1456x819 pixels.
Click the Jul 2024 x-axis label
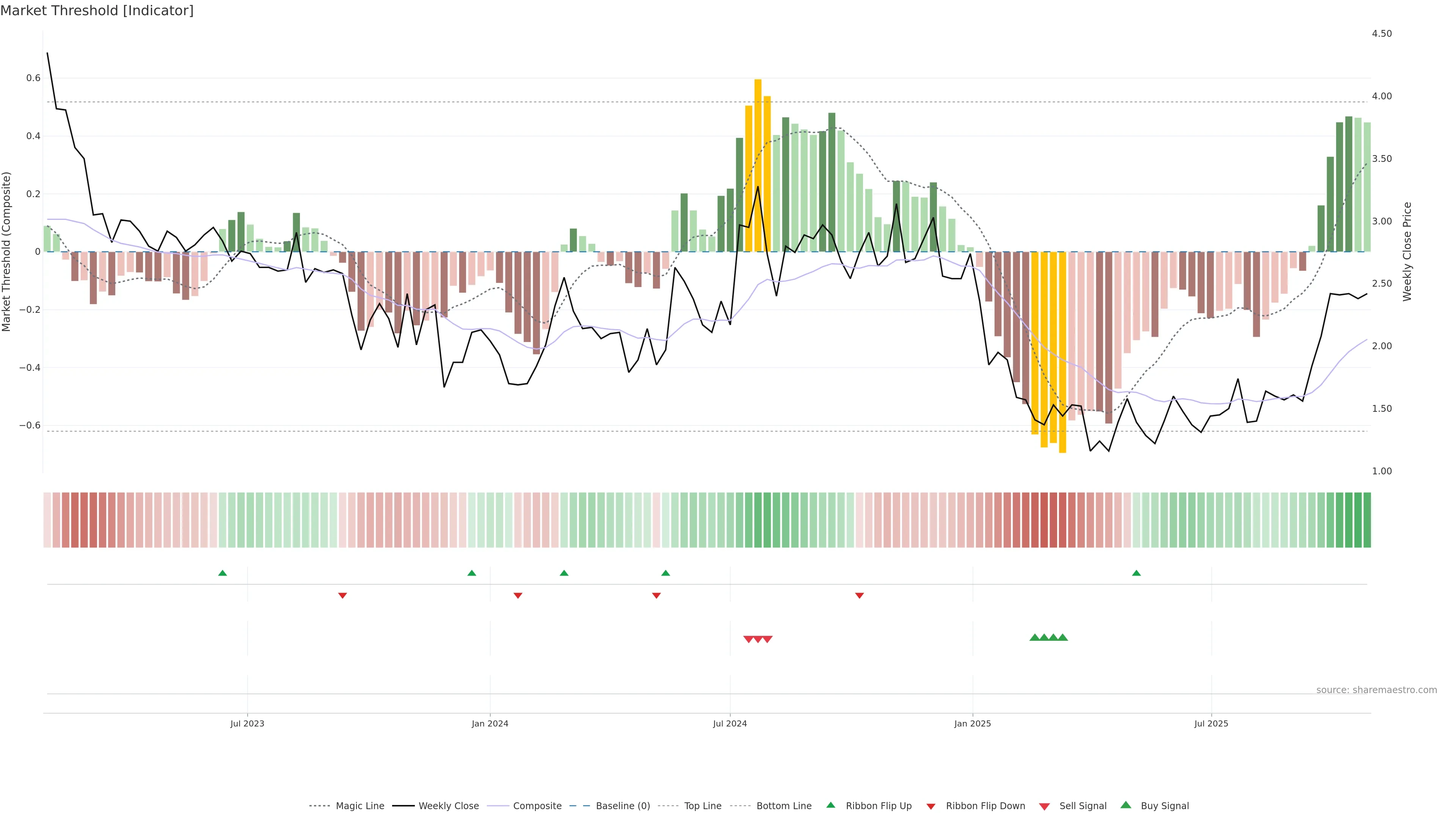tap(730, 723)
